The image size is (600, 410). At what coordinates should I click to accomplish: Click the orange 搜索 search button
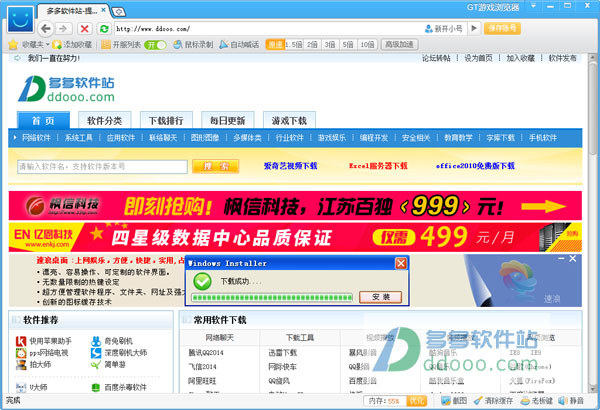tap(215, 166)
